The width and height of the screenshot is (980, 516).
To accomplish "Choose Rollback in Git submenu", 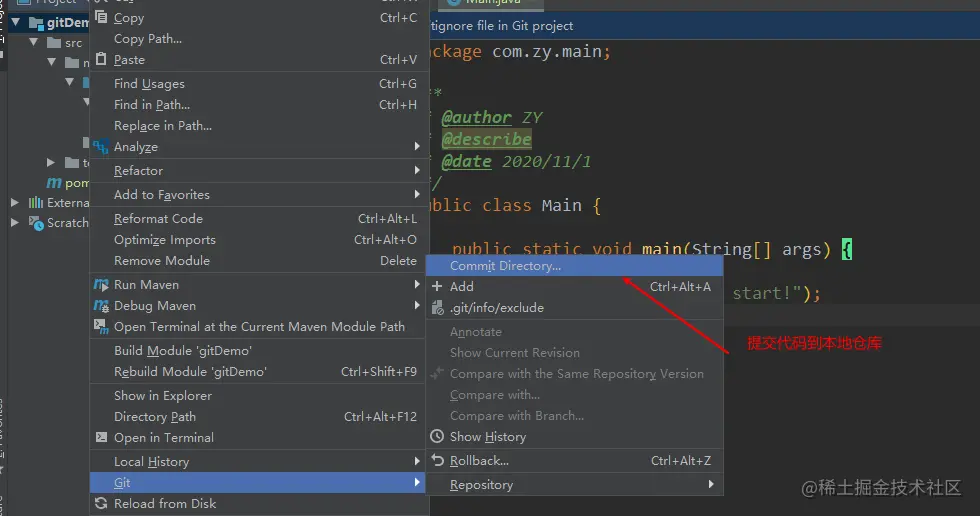I will click(x=574, y=460).
